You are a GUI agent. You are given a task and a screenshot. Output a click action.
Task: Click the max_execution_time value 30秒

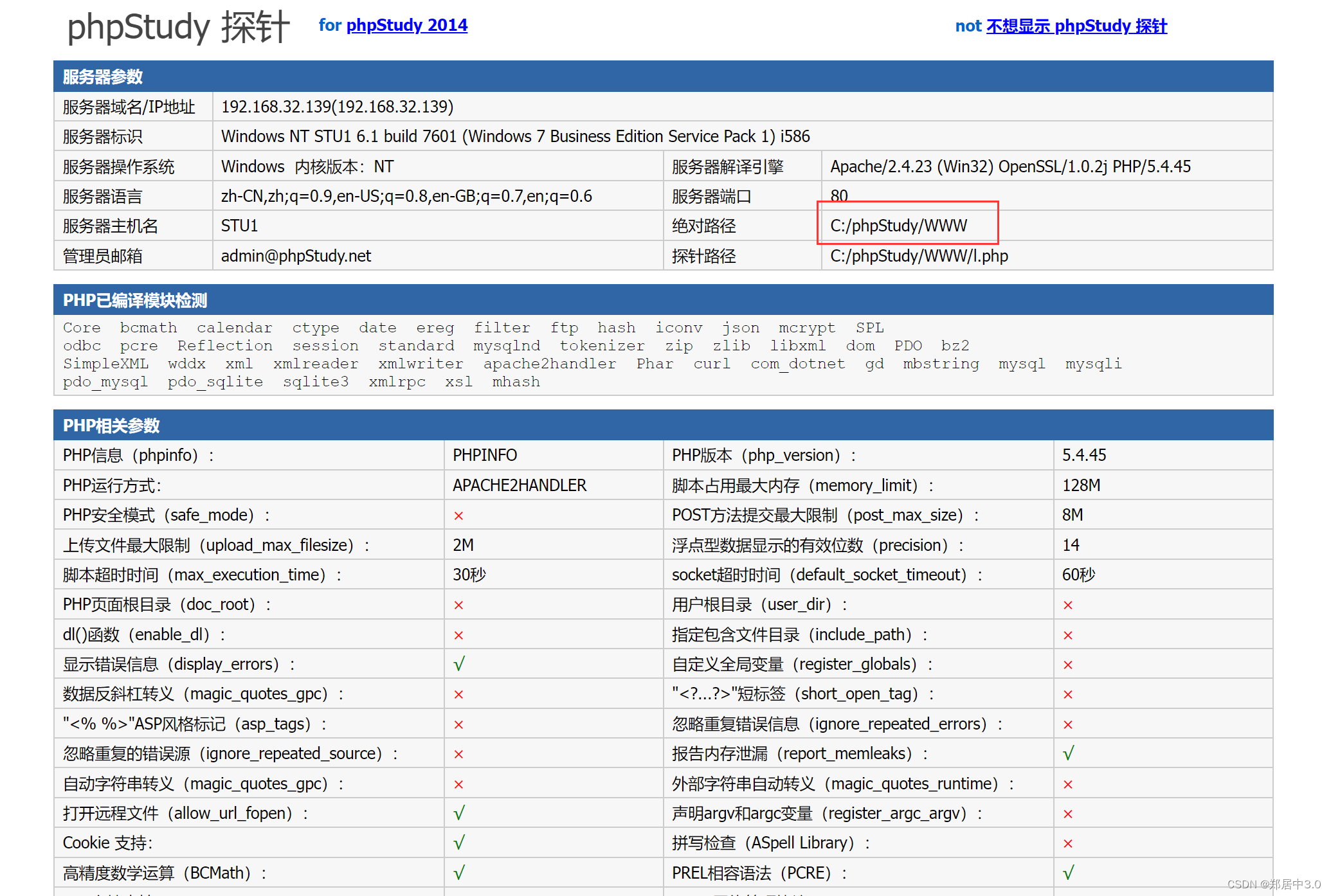pos(469,575)
